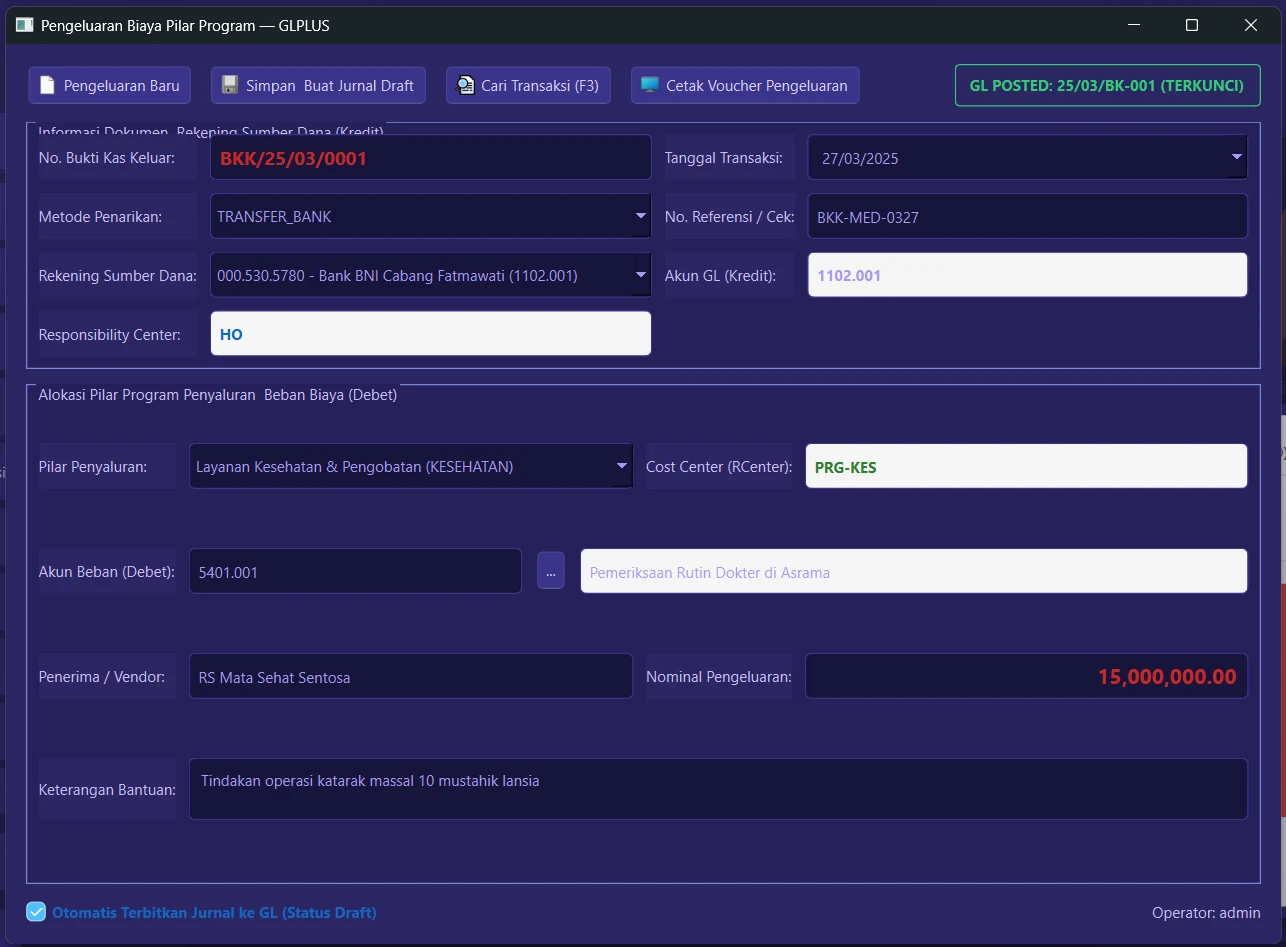1286x947 pixels.
Task: Click the GL POSTED status indicator
Action: click(1107, 86)
